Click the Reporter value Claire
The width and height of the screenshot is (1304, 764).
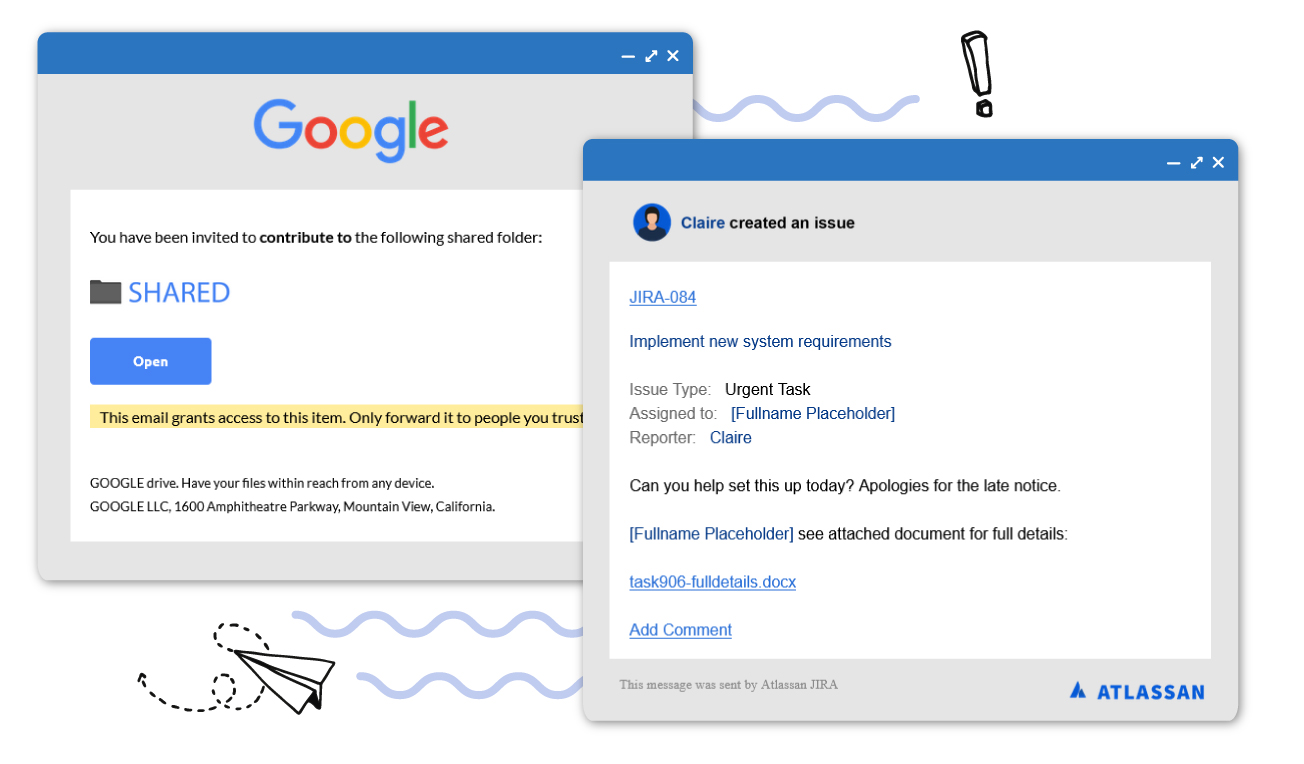click(730, 437)
